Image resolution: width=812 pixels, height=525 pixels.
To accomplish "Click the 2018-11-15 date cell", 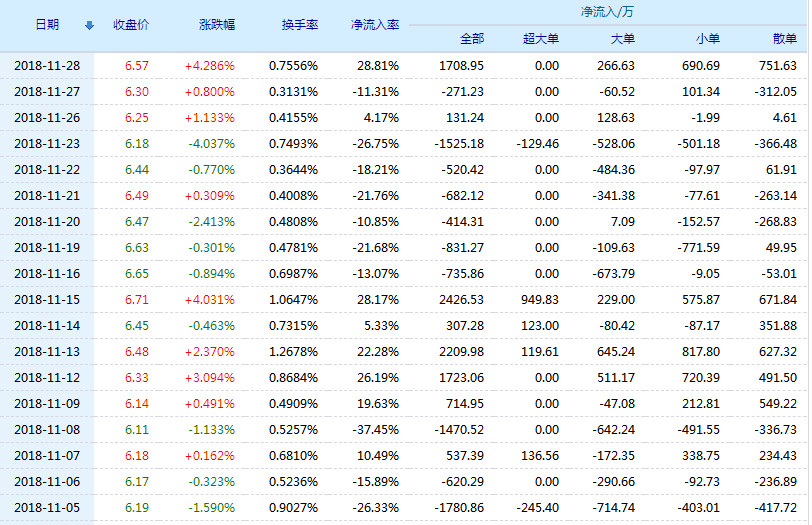I will (46, 299).
